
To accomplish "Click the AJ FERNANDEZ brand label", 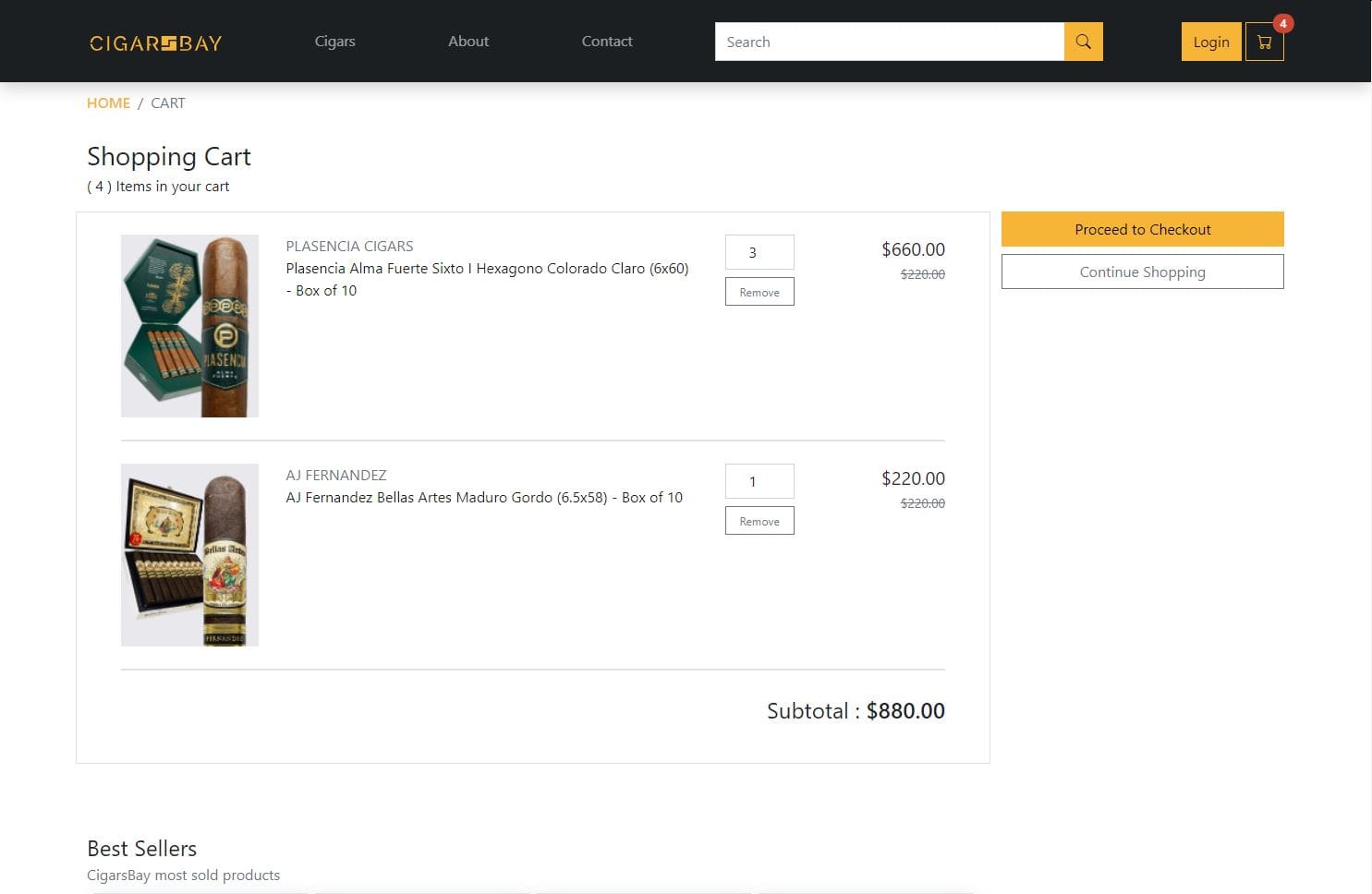I will [336, 475].
